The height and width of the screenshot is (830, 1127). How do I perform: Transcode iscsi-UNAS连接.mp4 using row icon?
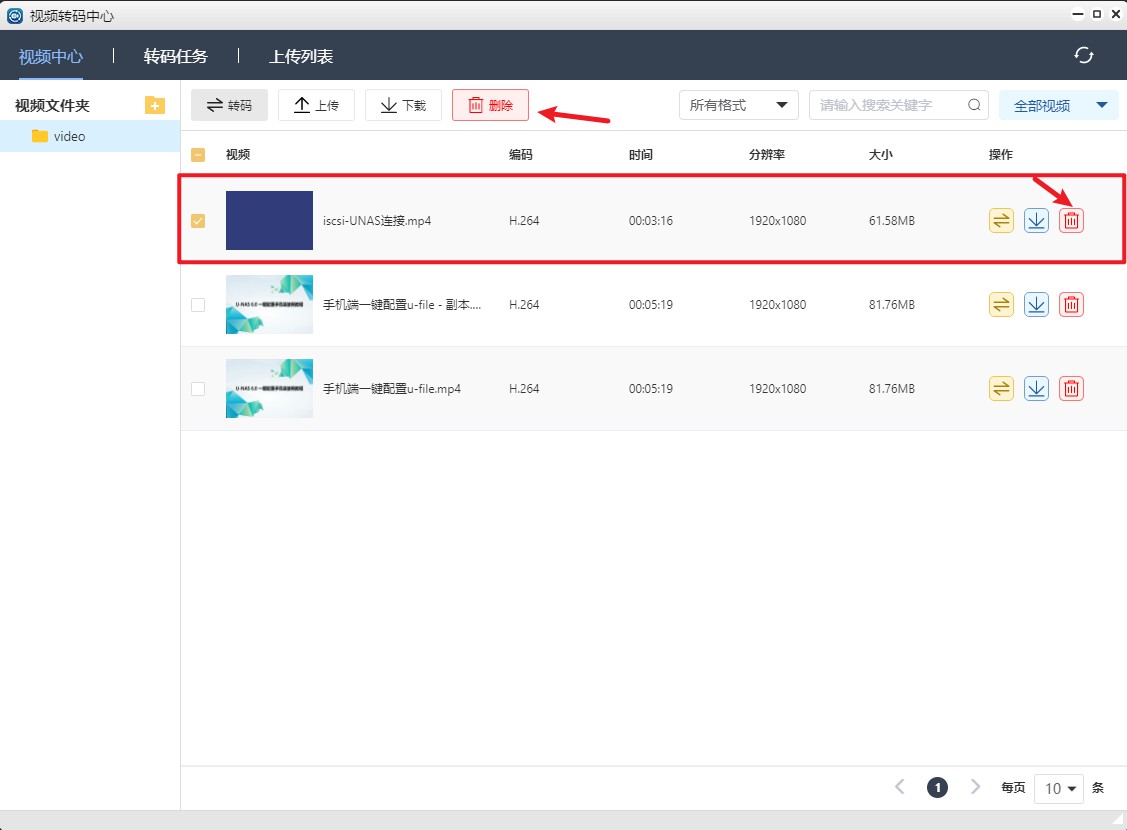[1001, 221]
